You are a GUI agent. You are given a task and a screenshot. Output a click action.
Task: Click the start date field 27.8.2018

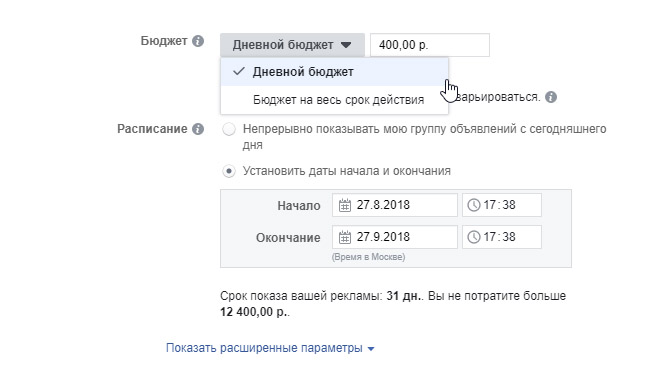click(395, 205)
